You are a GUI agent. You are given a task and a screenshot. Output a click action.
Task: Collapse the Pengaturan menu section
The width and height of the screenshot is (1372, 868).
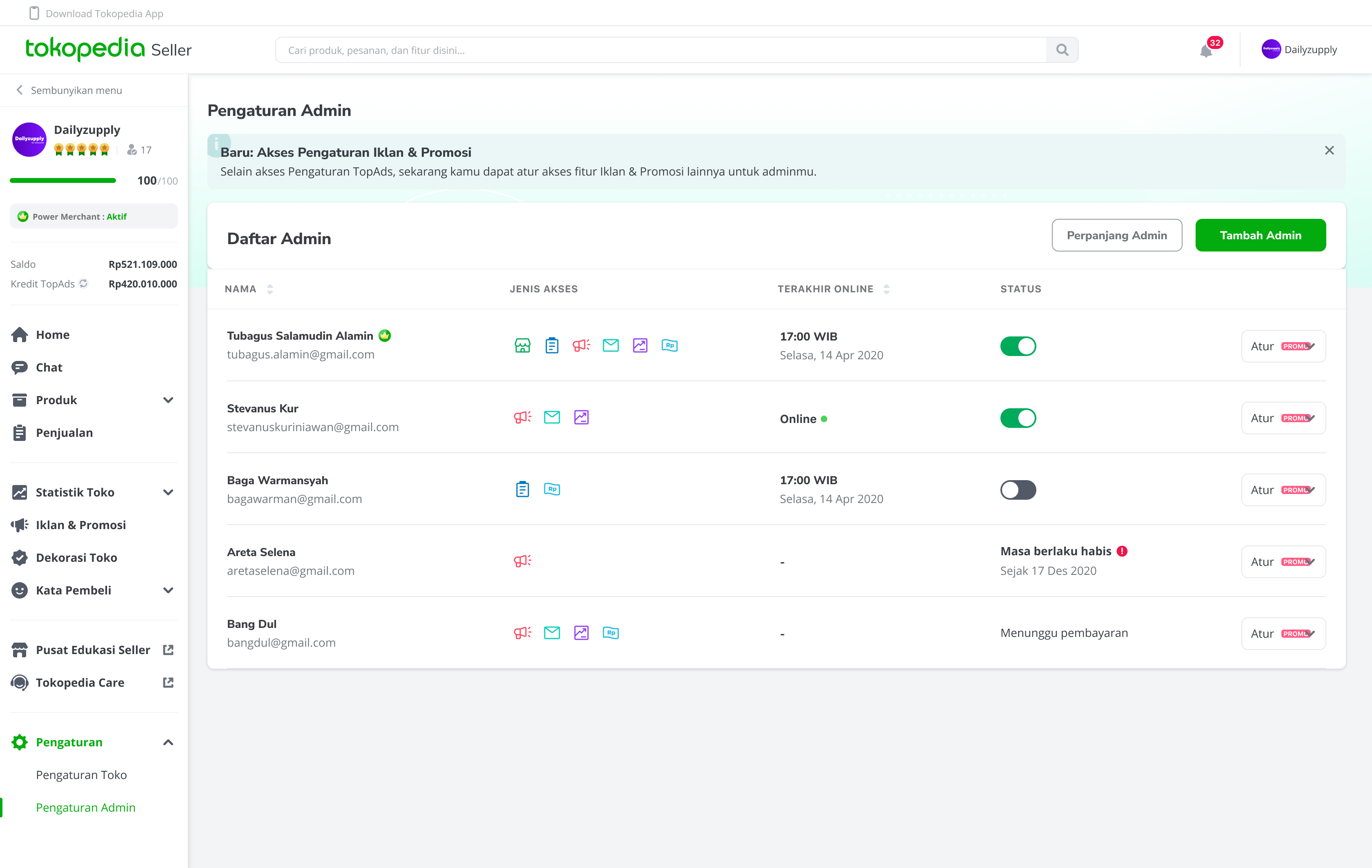point(167,742)
